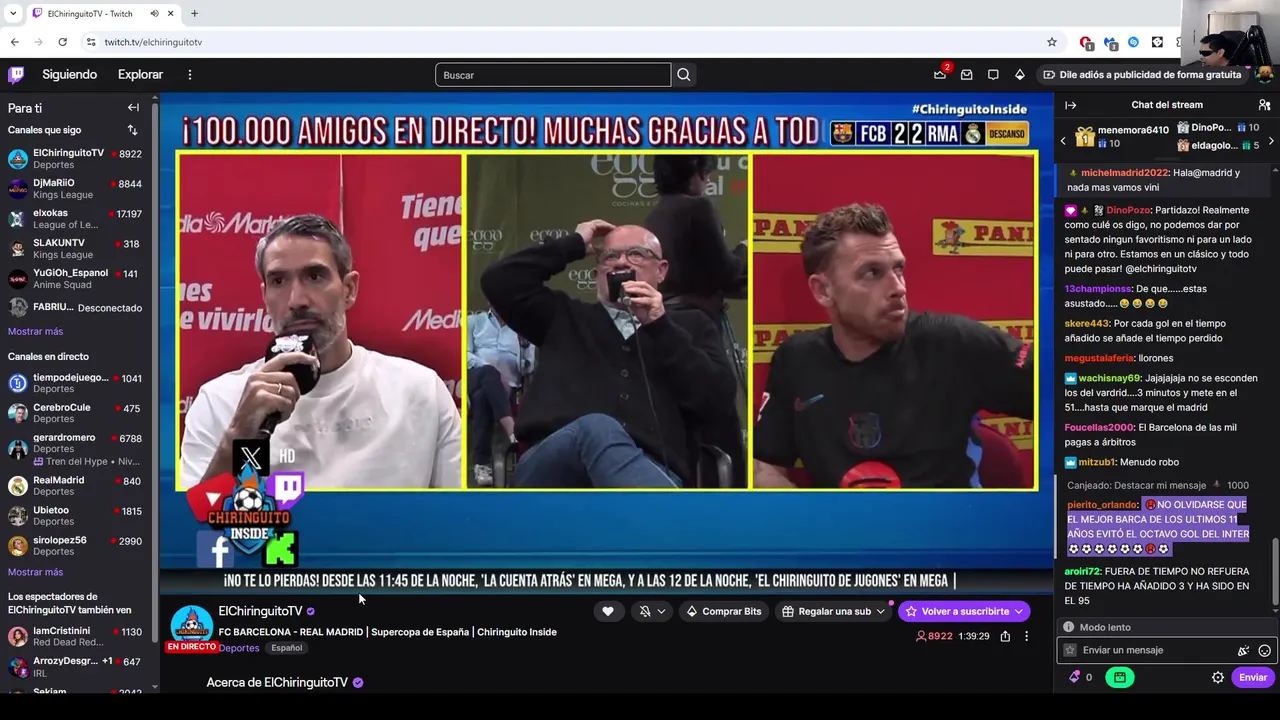Sort followed channels icon

click(132, 130)
